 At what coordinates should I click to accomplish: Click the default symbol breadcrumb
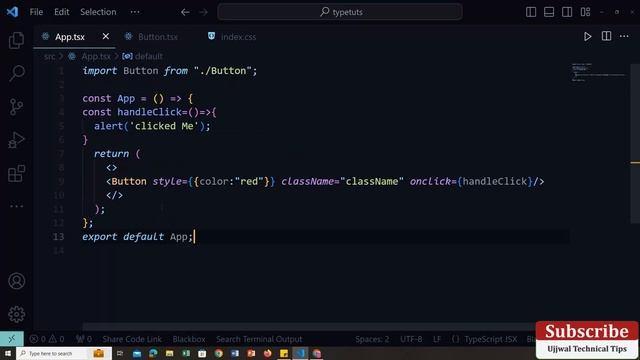(149, 56)
